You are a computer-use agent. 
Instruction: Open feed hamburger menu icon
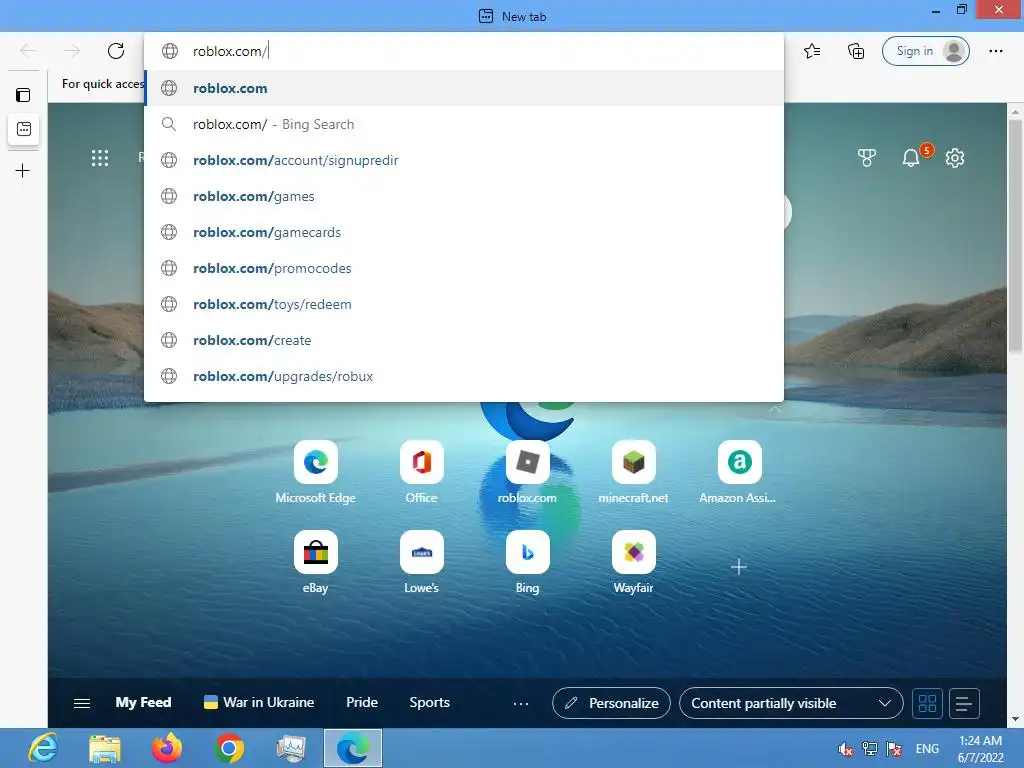[82, 703]
